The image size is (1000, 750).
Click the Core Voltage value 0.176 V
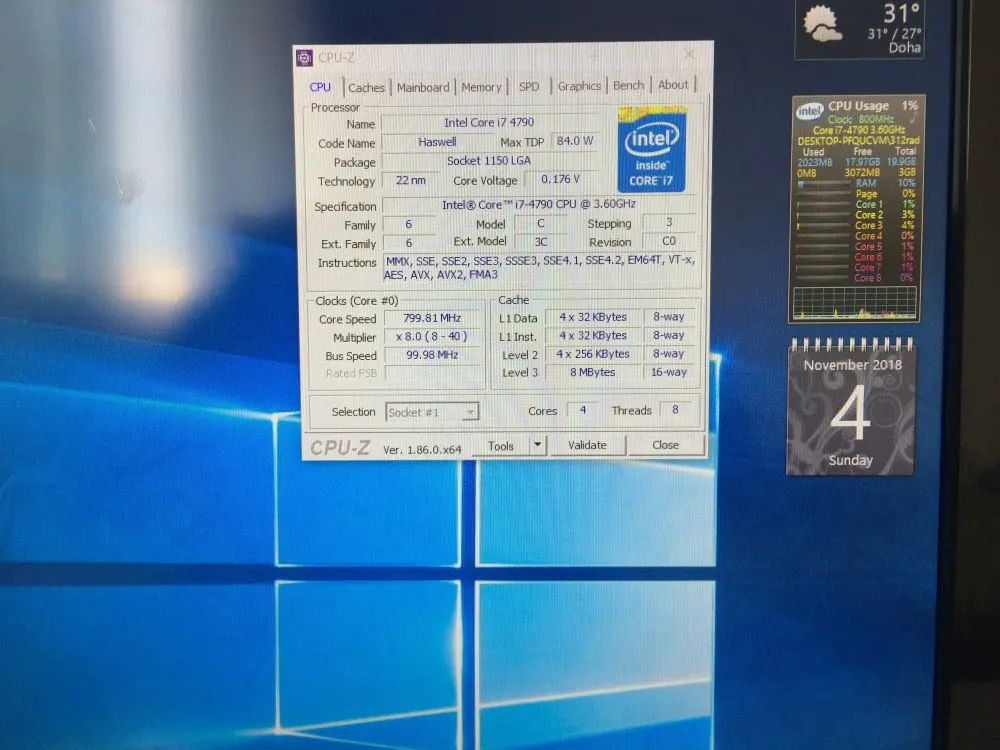[x=560, y=179]
